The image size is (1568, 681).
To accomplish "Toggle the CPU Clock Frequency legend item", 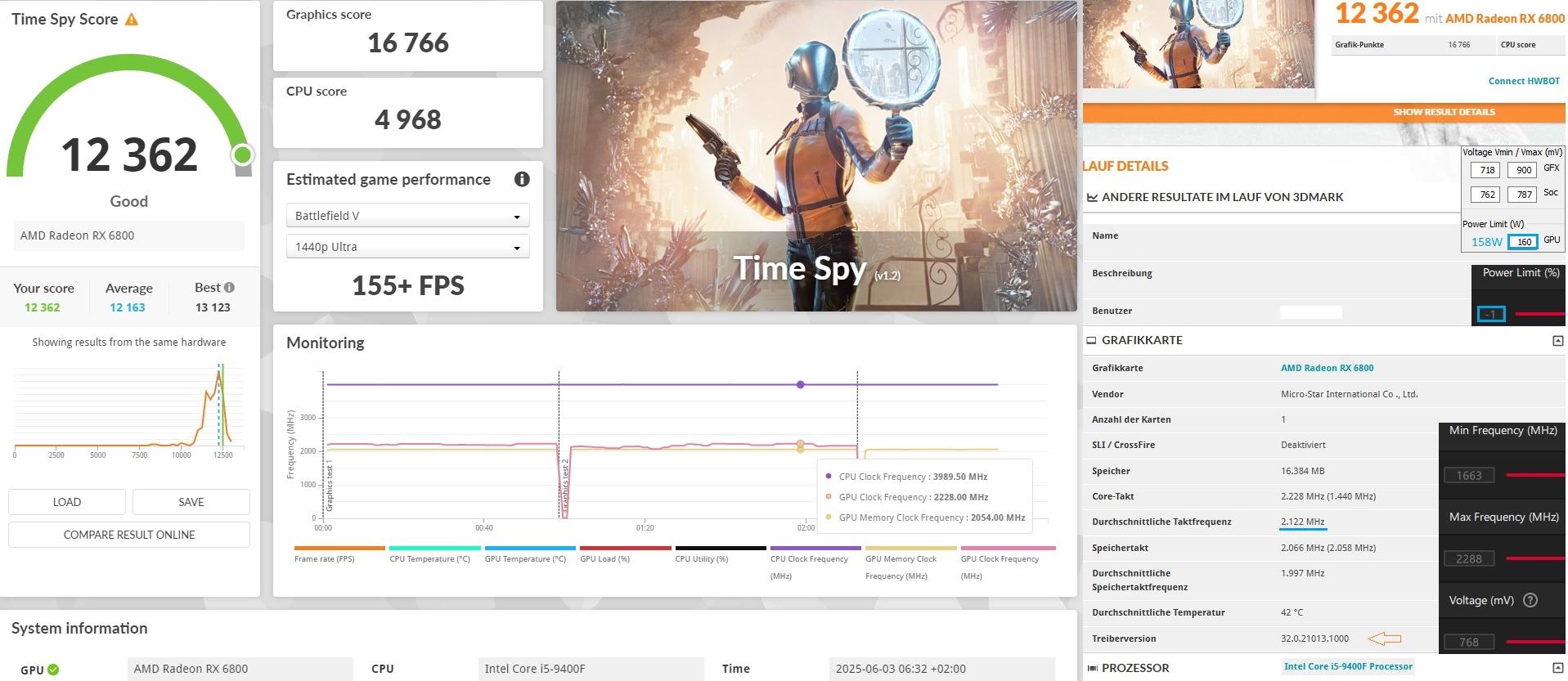I will tap(815, 562).
